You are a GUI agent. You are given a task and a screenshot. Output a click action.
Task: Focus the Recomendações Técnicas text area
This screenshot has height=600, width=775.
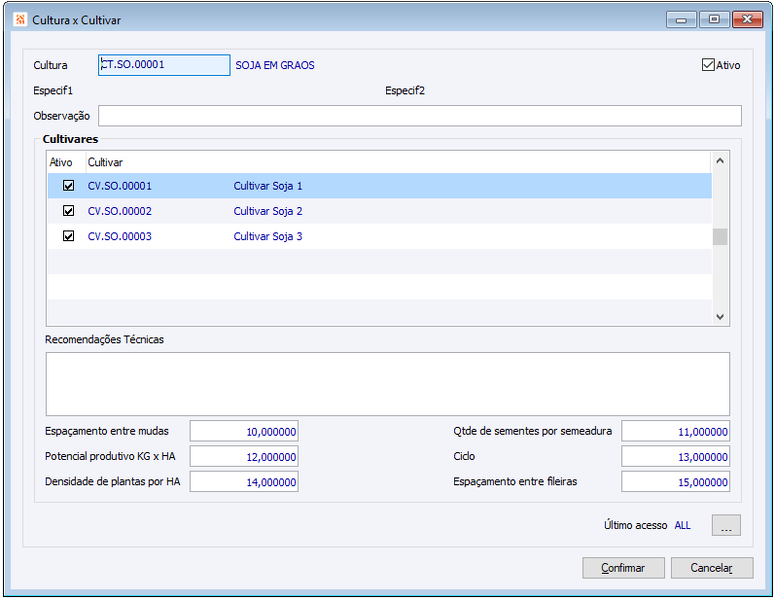point(388,384)
